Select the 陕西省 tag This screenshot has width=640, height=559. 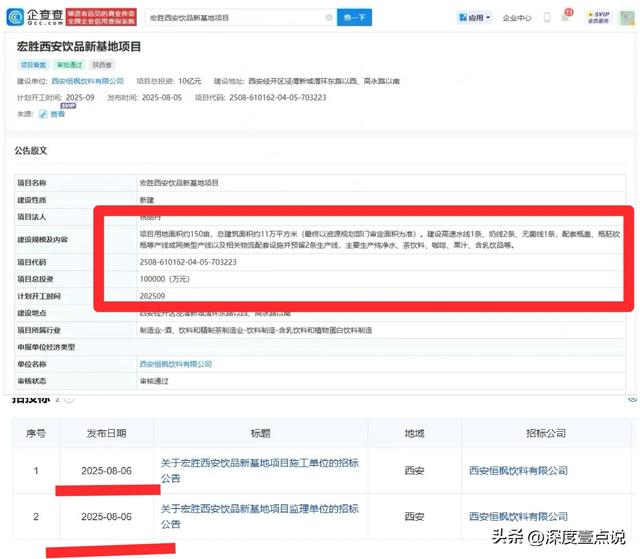click(x=102, y=65)
